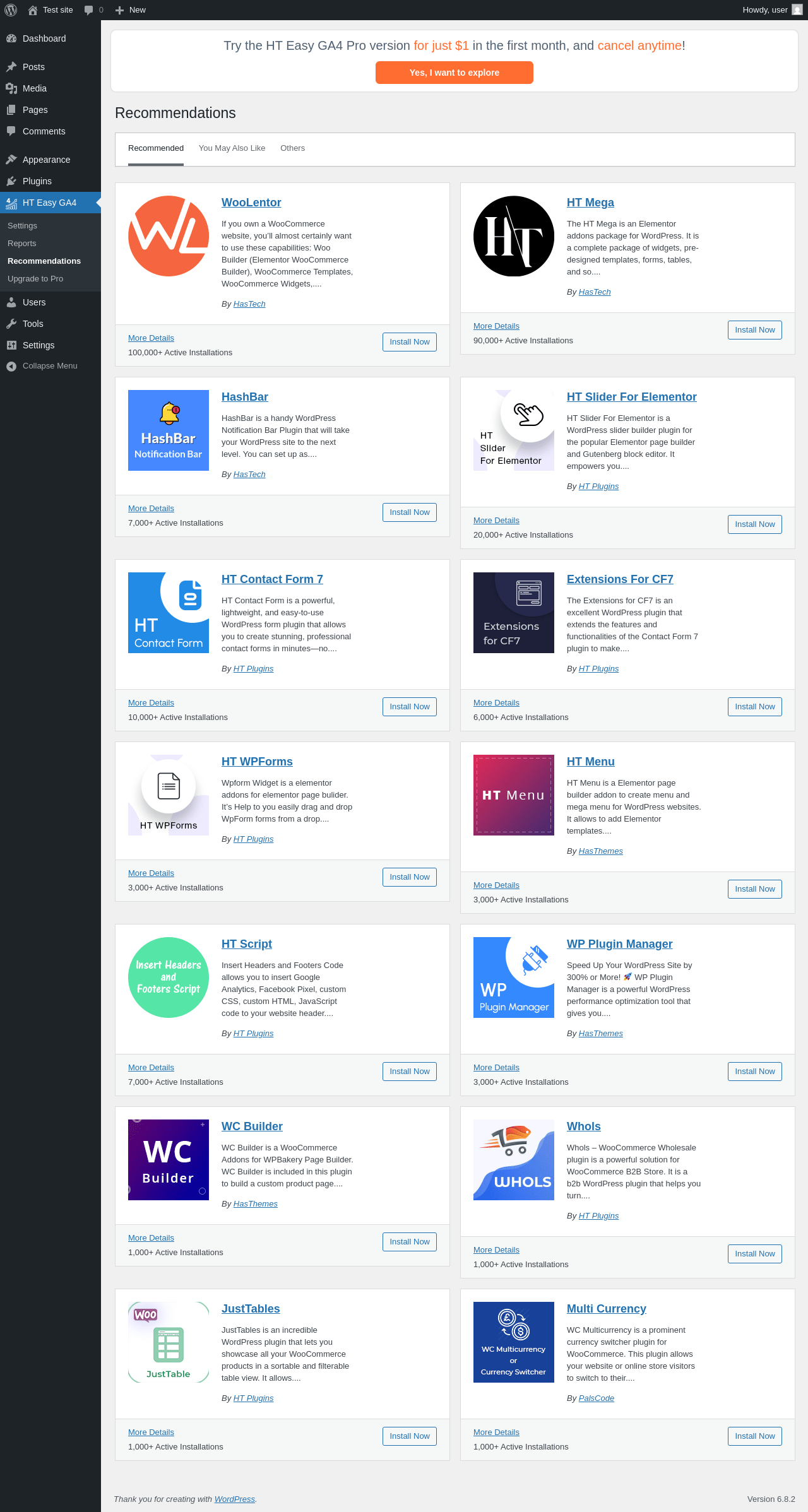808x1512 pixels.
Task: Install the WooLentor plugin
Action: (x=410, y=342)
